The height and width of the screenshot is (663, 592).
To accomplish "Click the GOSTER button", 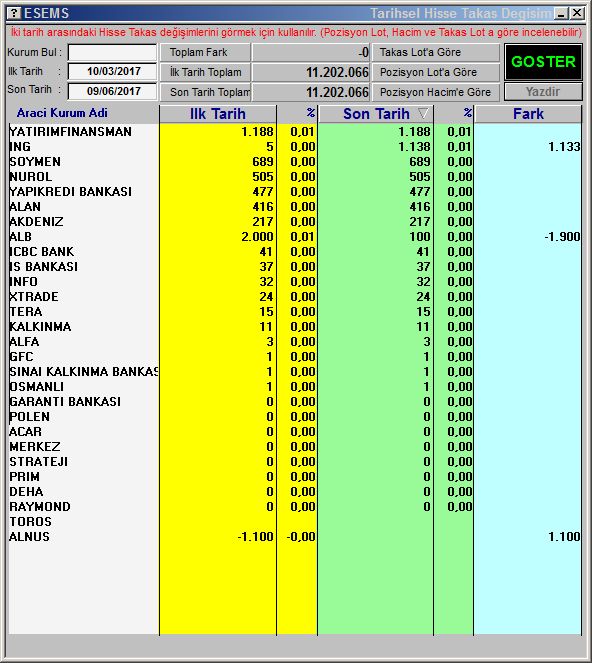I will coord(543,62).
